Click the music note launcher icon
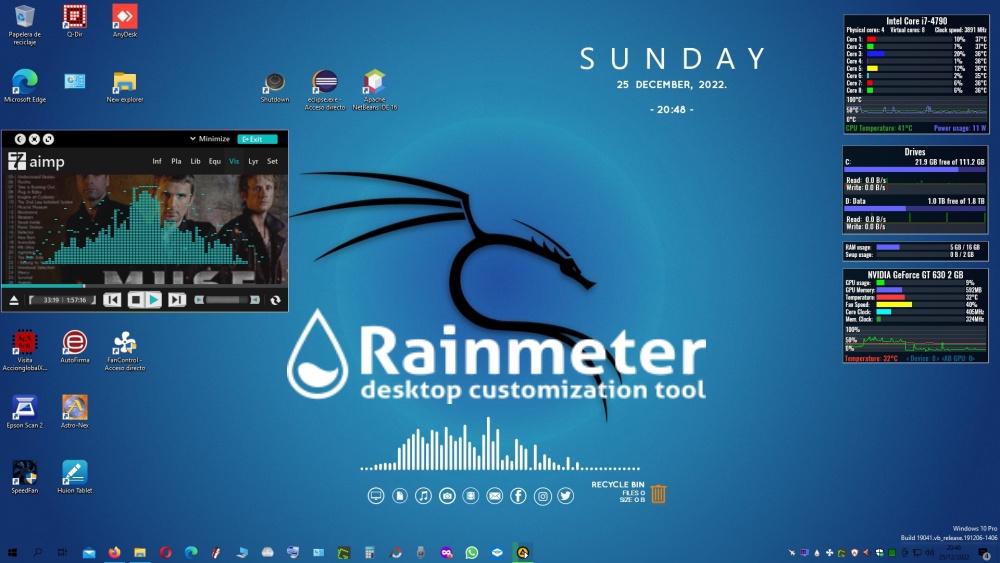The width and height of the screenshot is (1000, 563). click(423, 495)
